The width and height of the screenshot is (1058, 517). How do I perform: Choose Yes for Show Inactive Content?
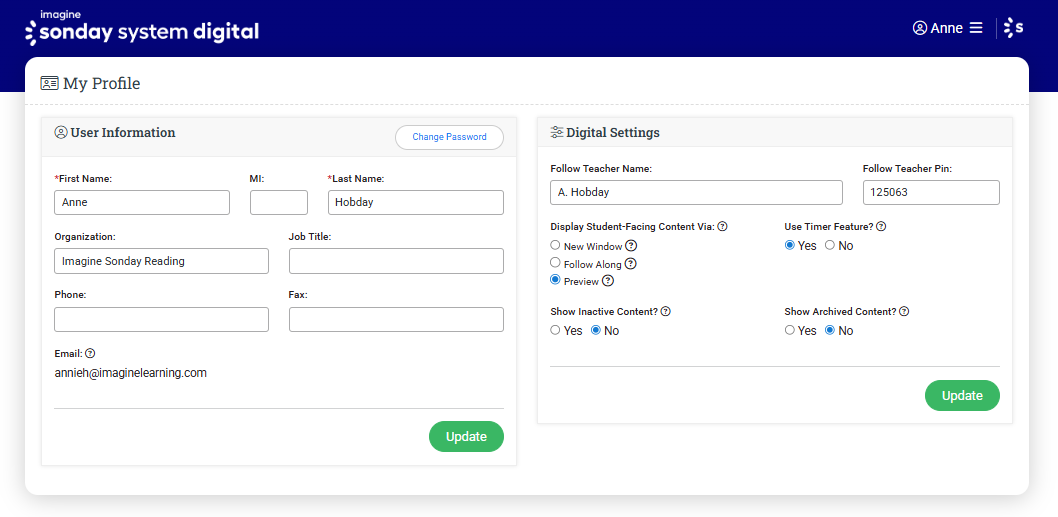(556, 330)
